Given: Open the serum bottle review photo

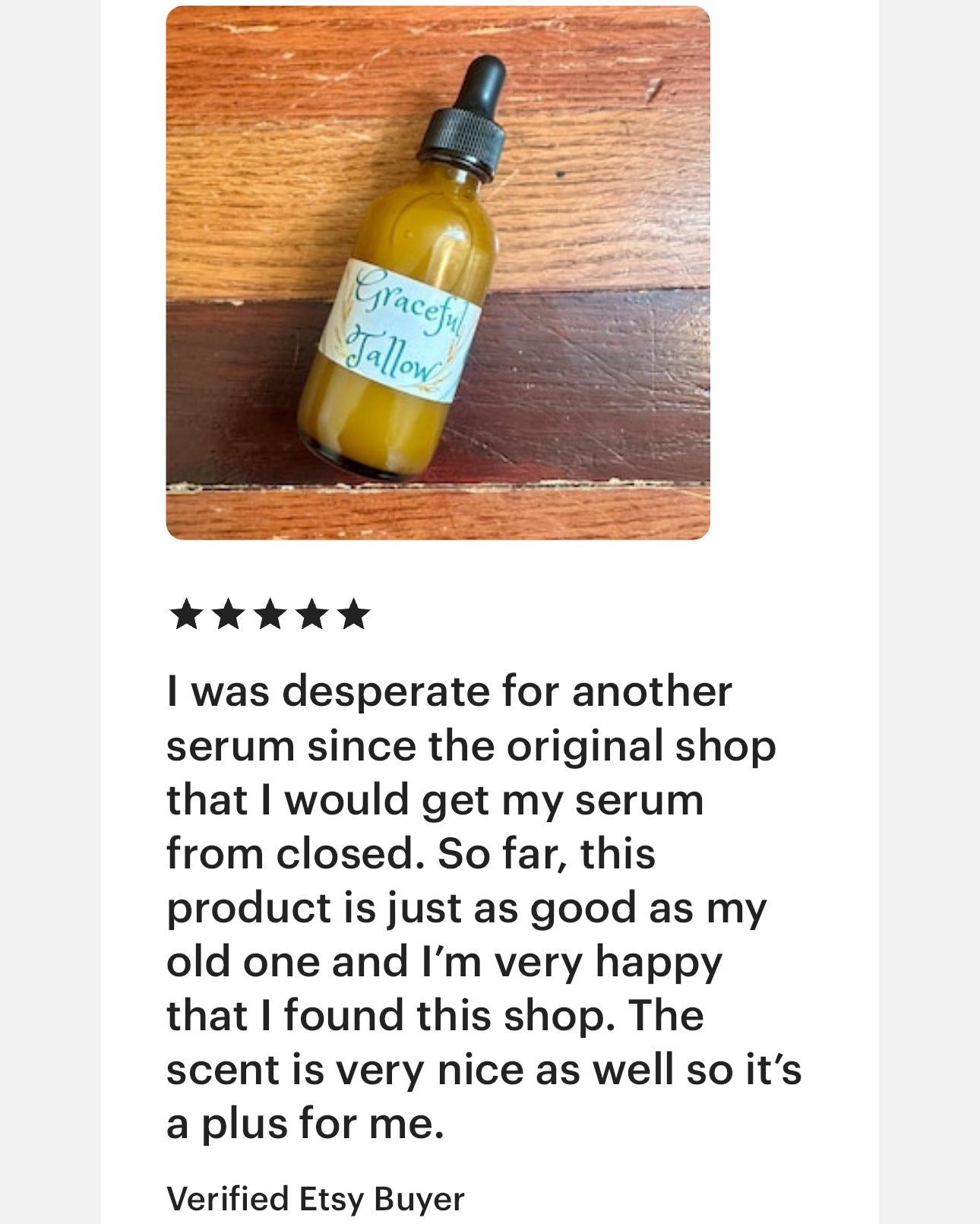Looking at the screenshot, I should point(438,273).
